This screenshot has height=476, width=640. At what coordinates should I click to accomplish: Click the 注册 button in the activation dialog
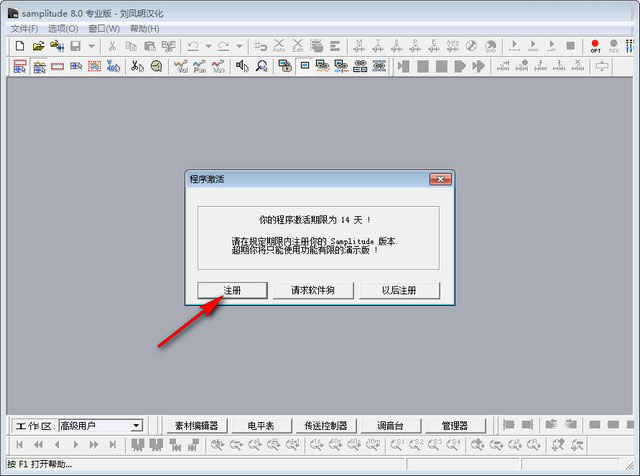(x=232, y=290)
